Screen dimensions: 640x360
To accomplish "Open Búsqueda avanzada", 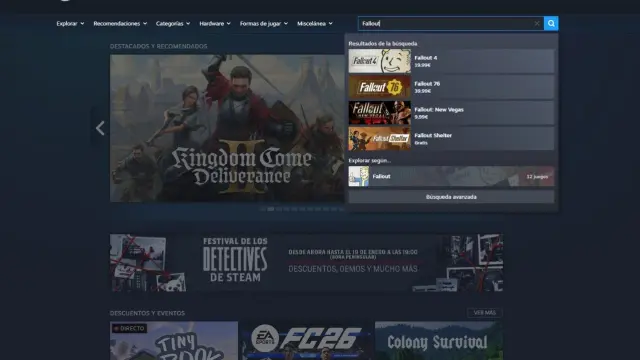I will (x=451, y=197).
